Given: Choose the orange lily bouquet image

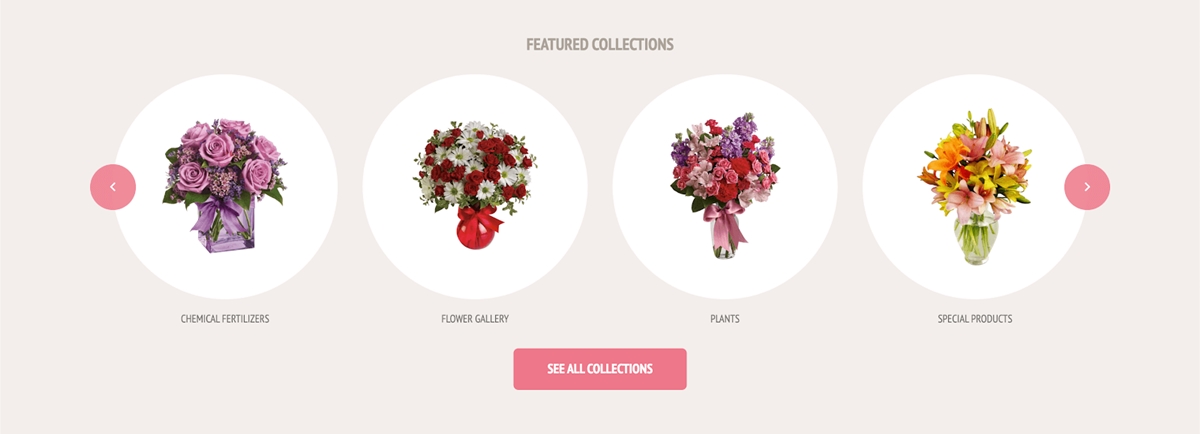Looking at the screenshot, I should tap(975, 187).
